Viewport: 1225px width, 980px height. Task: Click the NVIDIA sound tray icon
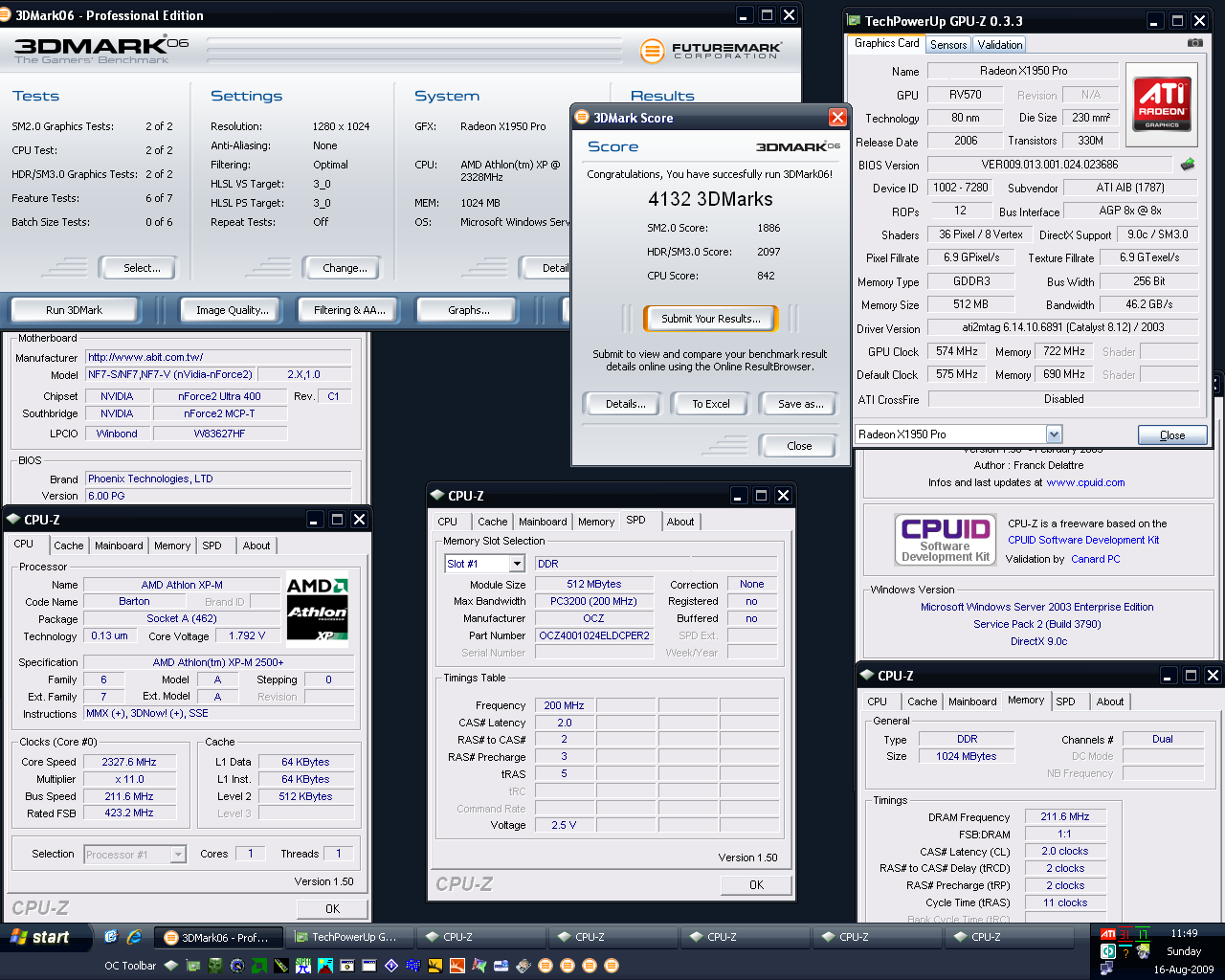[x=1143, y=951]
